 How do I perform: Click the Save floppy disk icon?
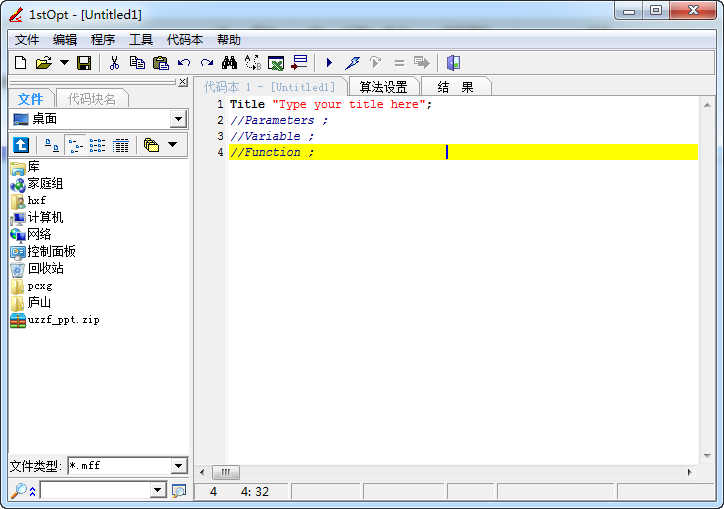(84, 63)
